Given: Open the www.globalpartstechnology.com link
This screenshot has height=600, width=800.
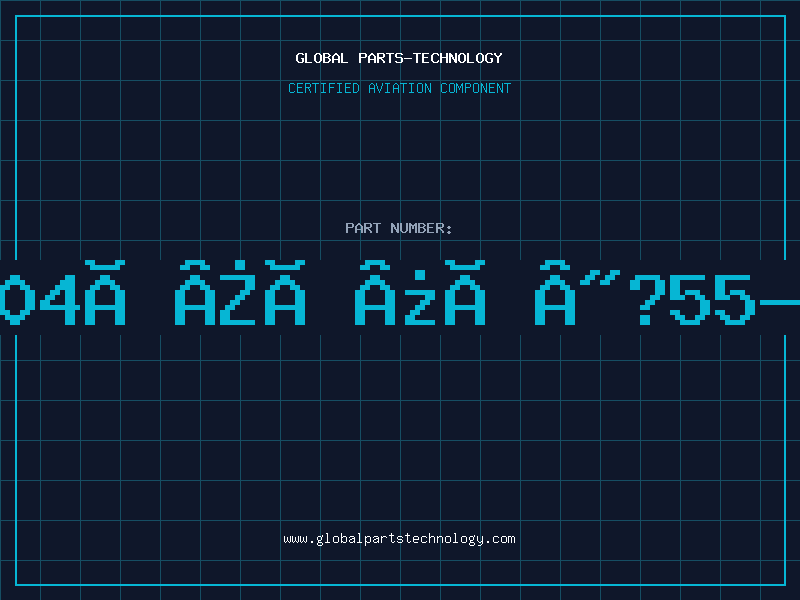Looking at the screenshot, I should tap(399, 539).
